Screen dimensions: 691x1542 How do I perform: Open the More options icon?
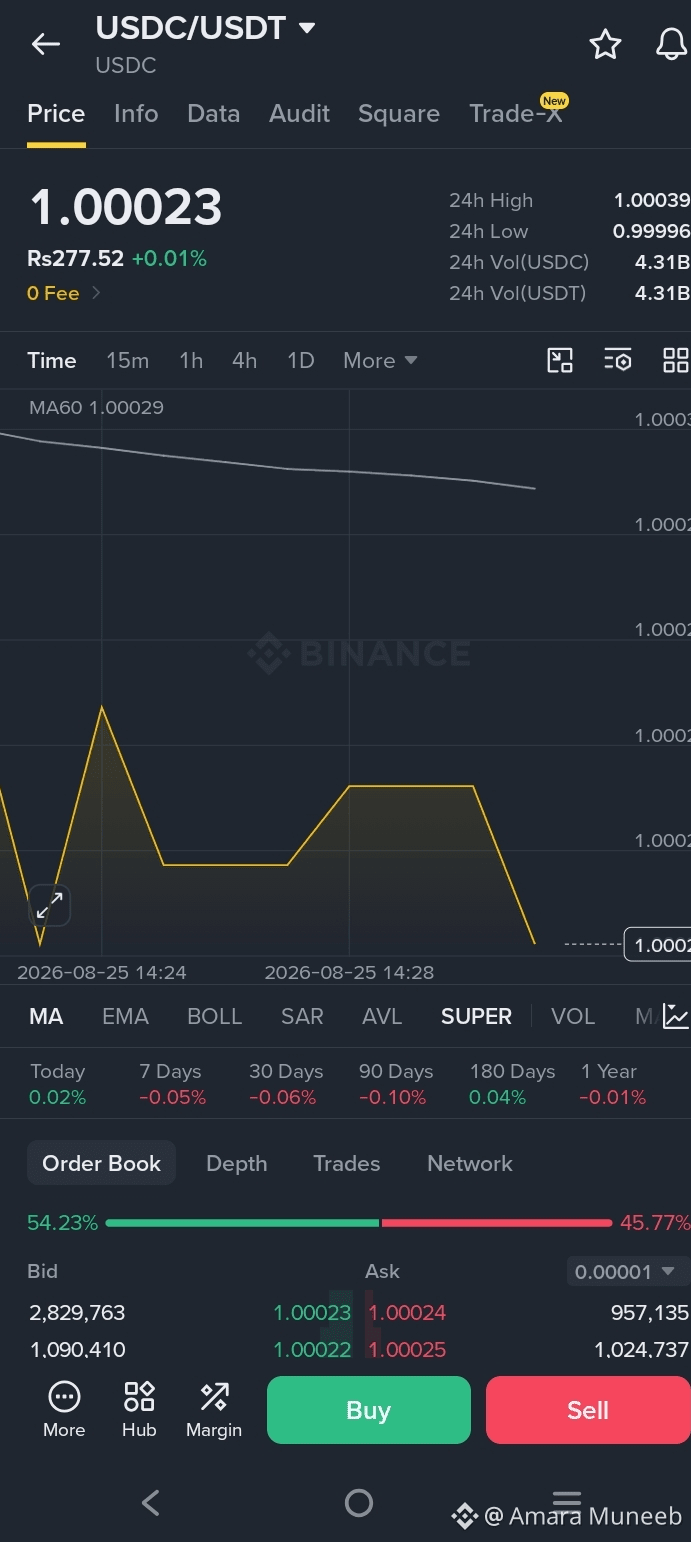click(64, 1409)
